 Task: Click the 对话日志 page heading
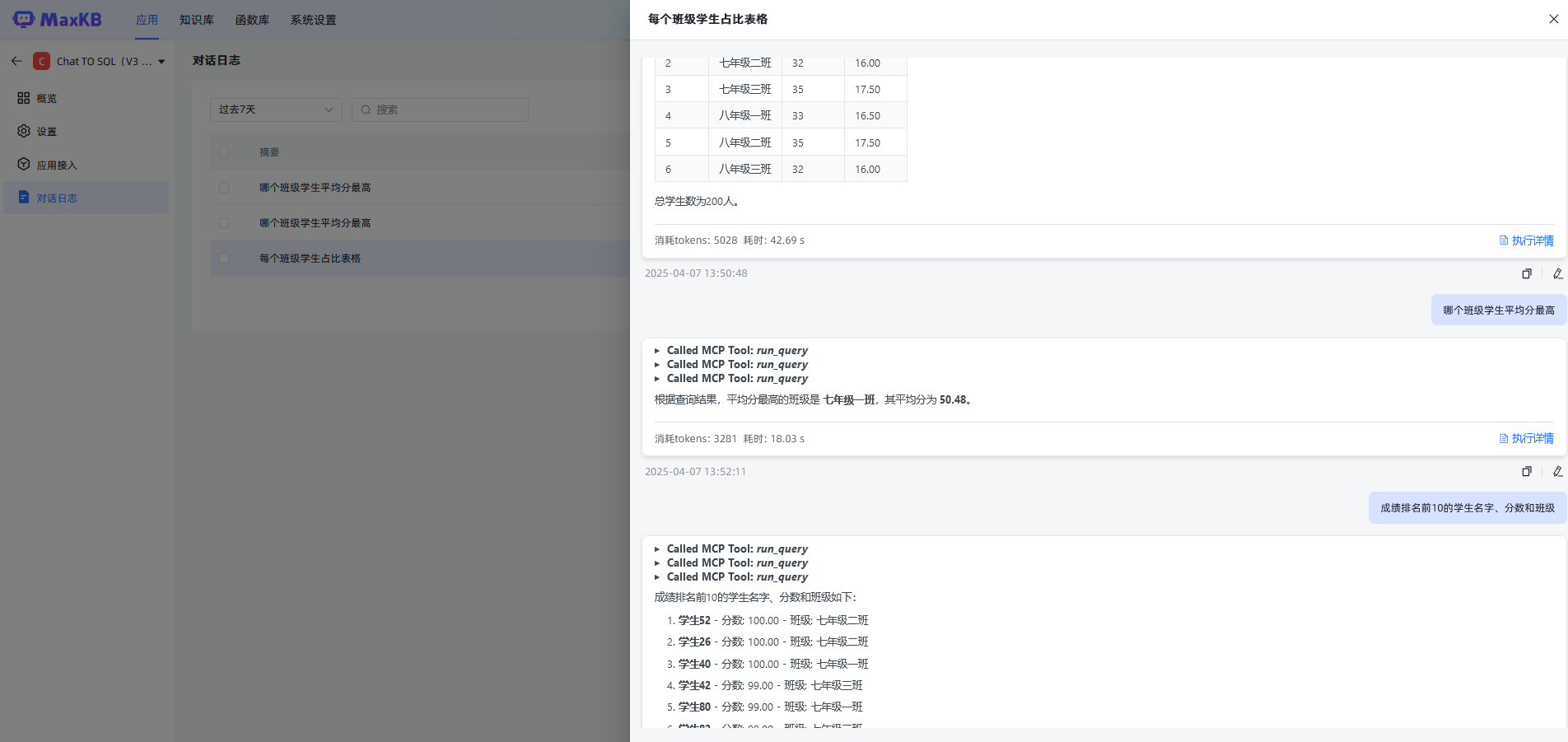217,60
